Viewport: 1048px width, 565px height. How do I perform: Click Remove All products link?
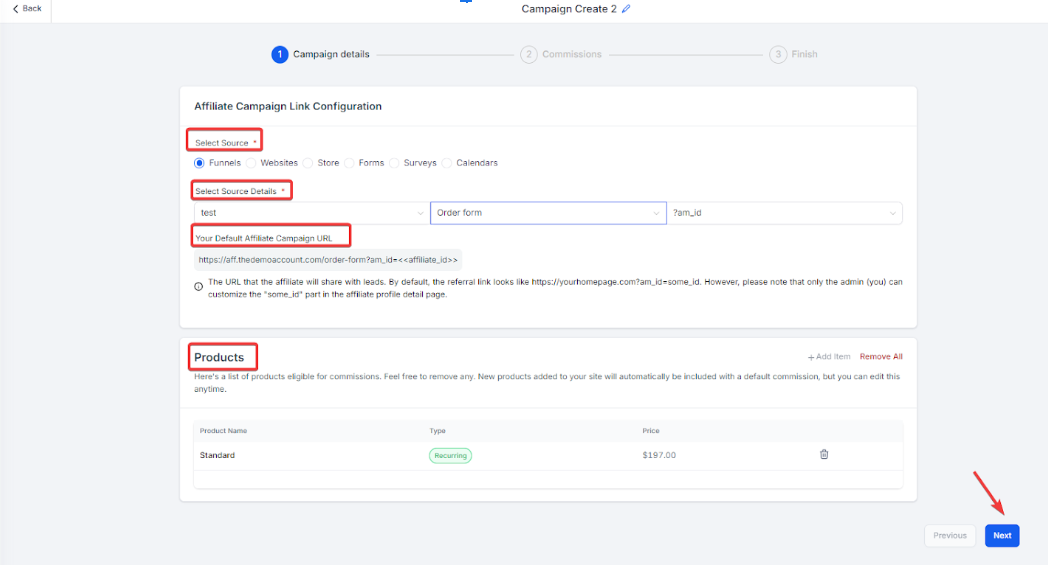tap(881, 357)
